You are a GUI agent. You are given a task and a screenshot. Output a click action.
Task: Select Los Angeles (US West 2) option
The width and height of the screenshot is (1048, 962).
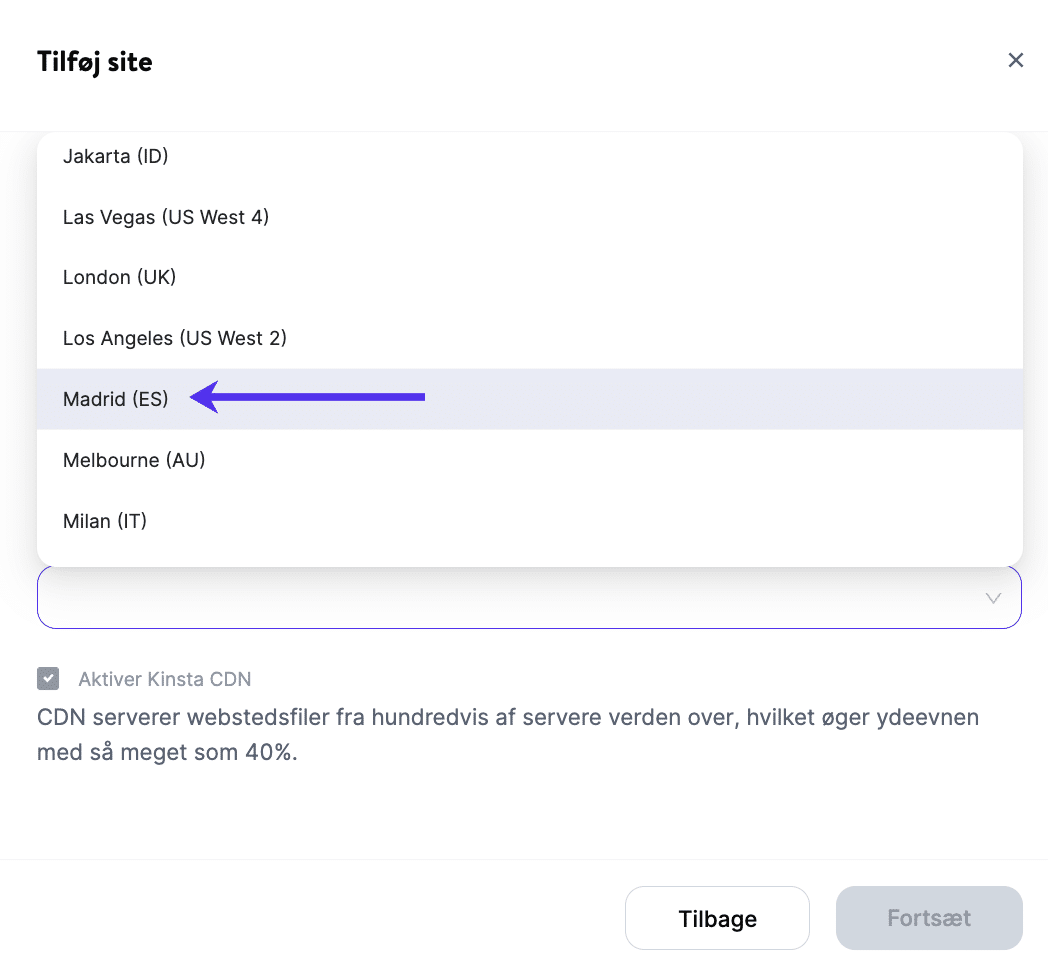coord(175,339)
